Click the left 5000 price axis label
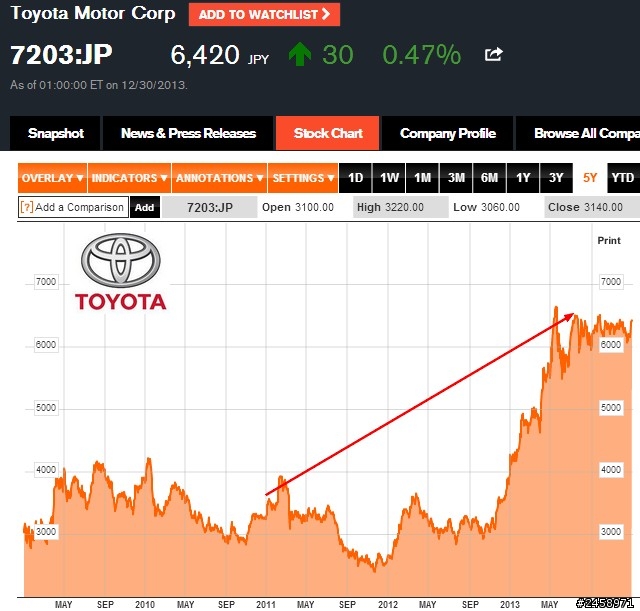The width and height of the screenshot is (640, 611). [46, 408]
